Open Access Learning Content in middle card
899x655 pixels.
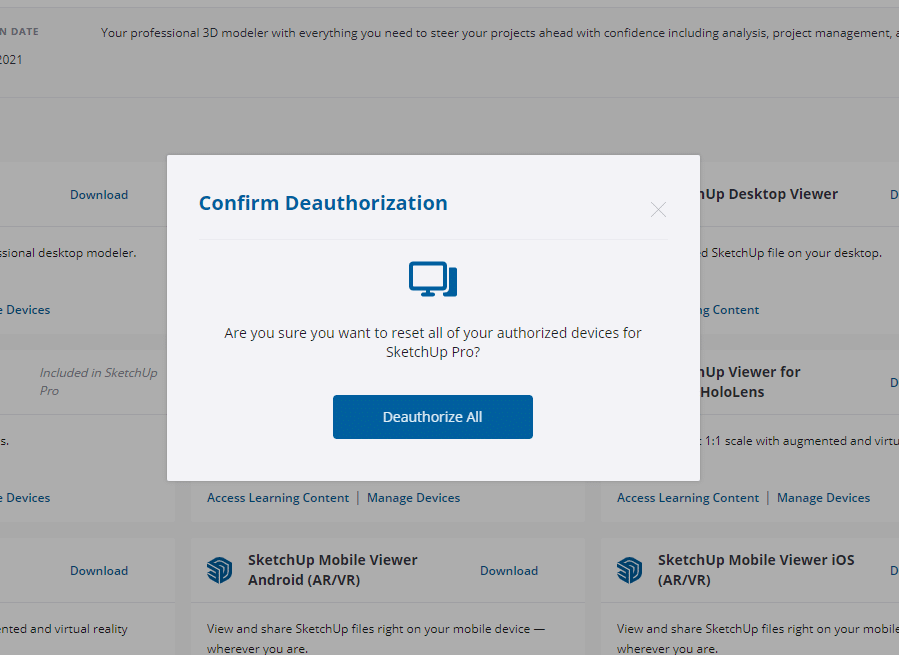click(278, 498)
